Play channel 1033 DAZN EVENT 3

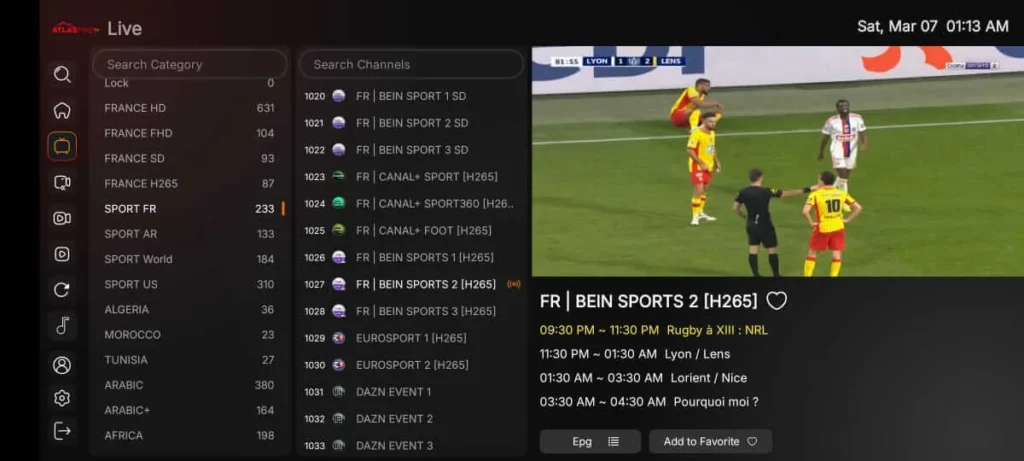pos(411,445)
